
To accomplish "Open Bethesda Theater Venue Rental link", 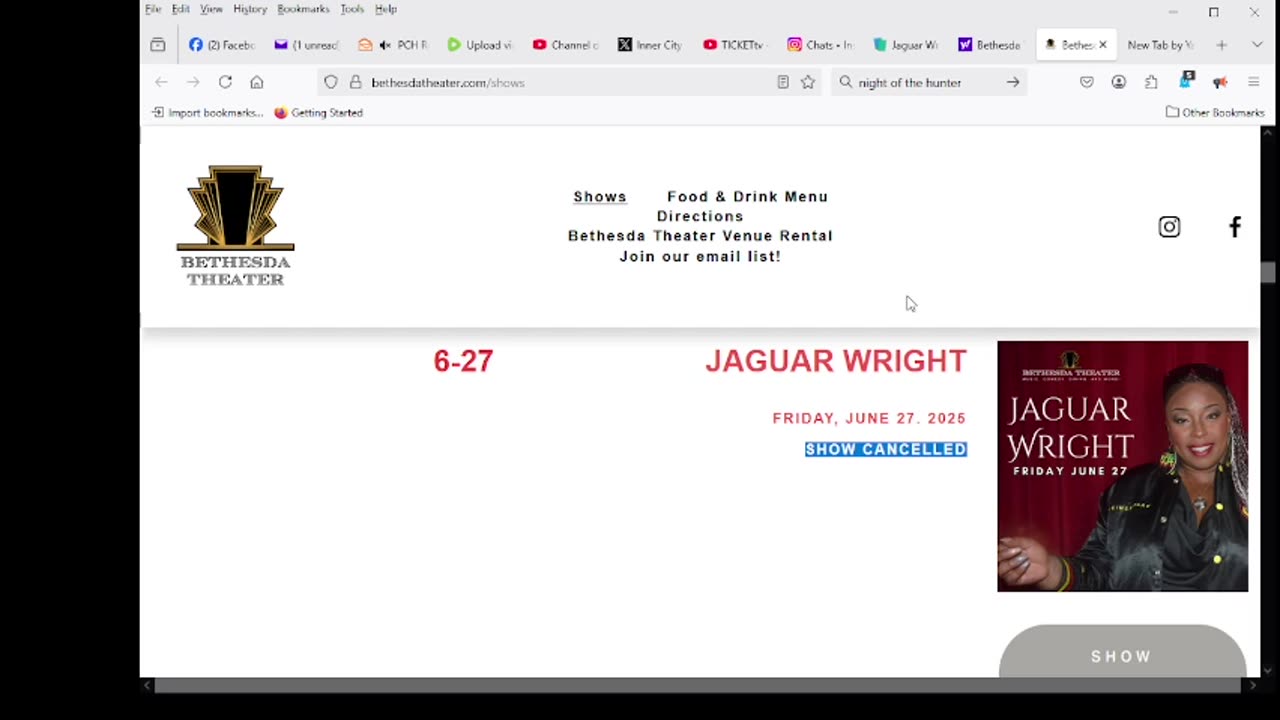I will 700,236.
